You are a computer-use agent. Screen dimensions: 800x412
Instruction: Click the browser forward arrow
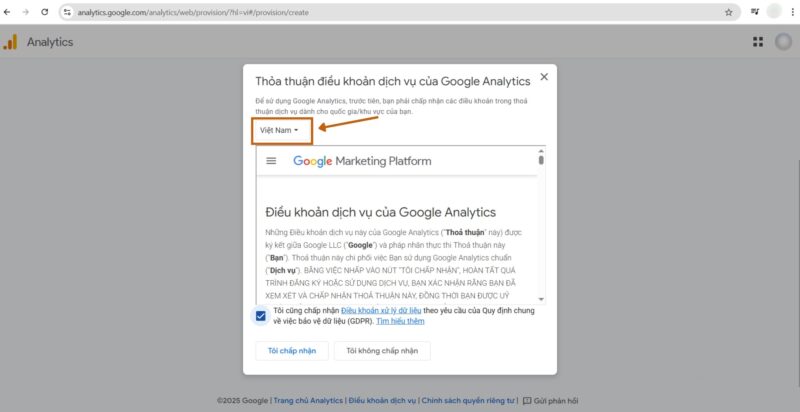[26, 12]
